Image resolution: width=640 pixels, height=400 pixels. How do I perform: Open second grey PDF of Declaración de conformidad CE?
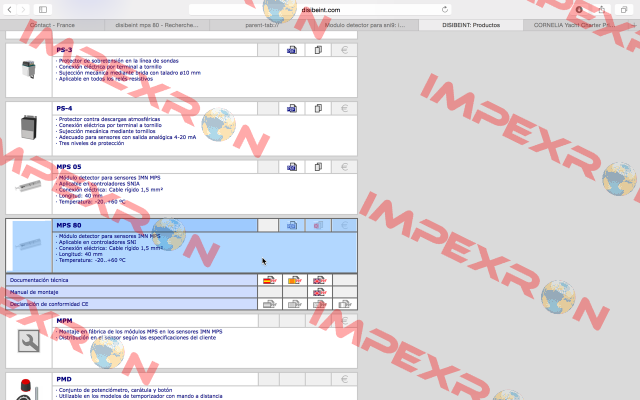[294, 304]
